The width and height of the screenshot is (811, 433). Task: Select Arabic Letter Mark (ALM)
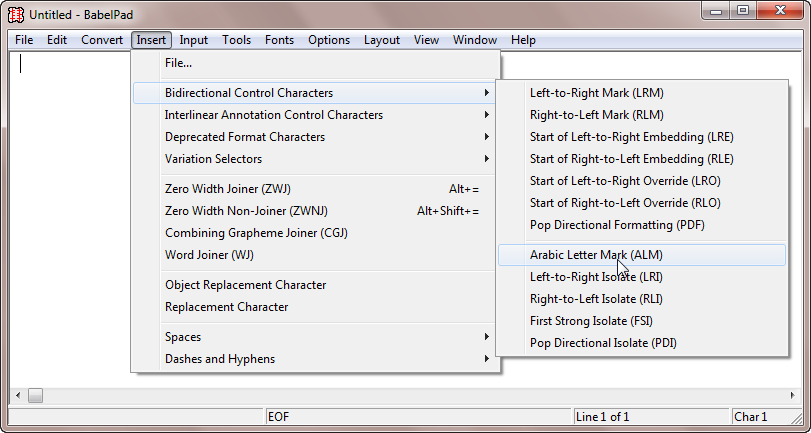[x=641, y=255]
